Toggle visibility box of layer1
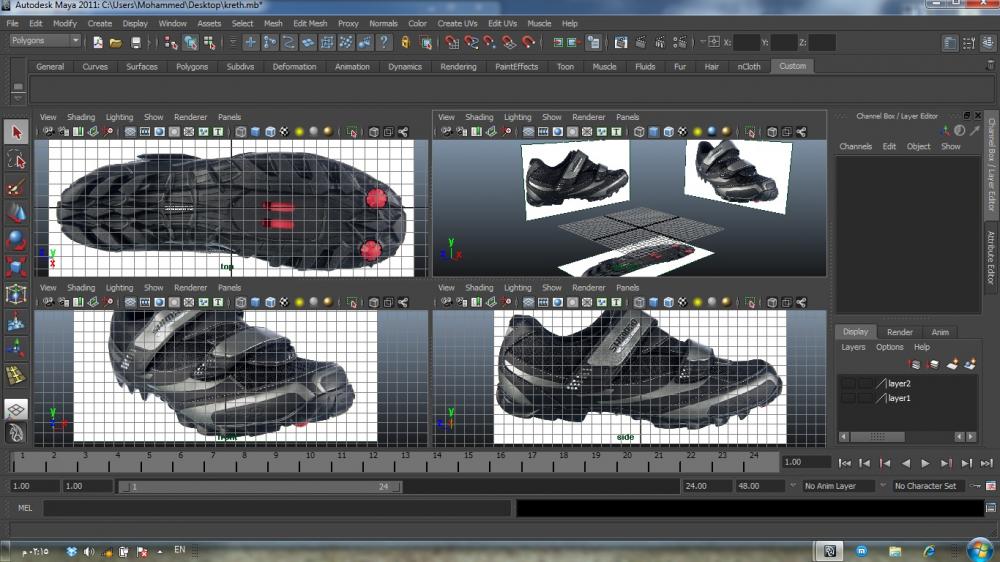Viewport: 1000px width, 562px height. point(847,398)
